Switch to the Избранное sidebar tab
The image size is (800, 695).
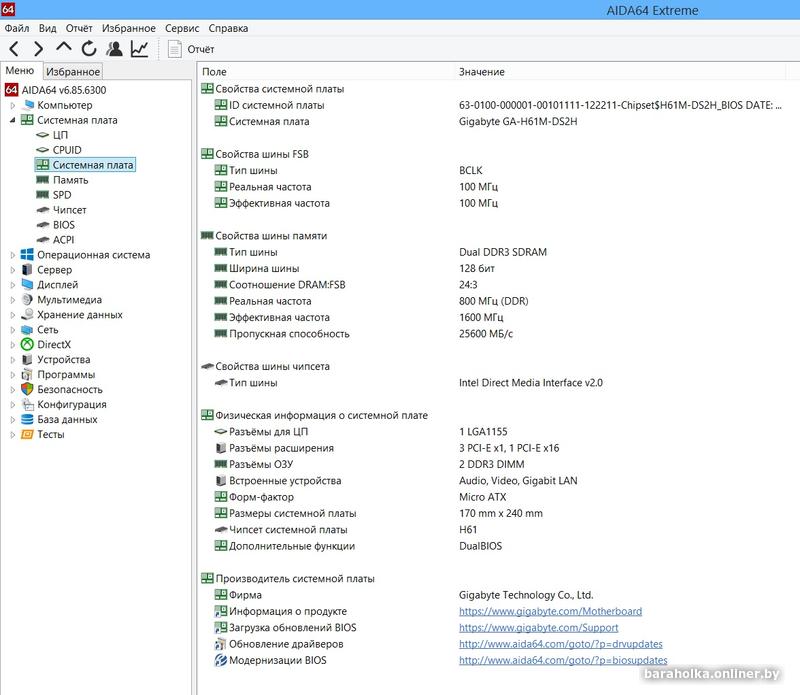point(73,71)
